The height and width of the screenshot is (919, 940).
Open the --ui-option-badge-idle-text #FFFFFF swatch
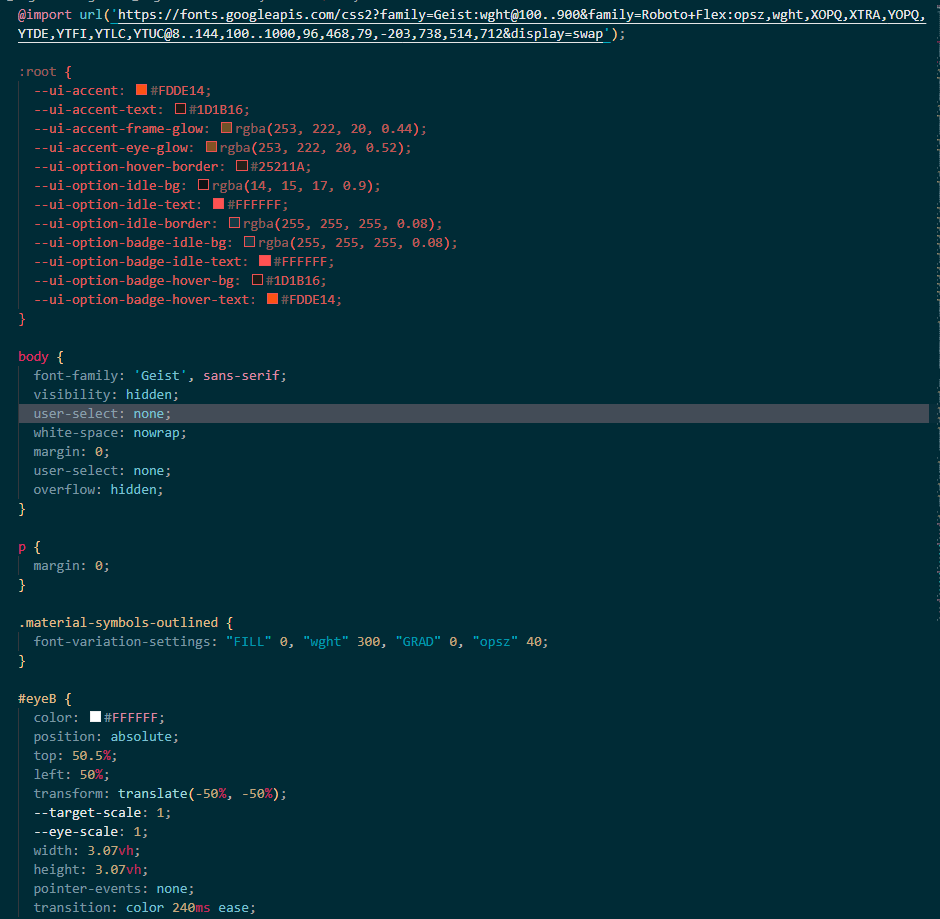[265, 261]
